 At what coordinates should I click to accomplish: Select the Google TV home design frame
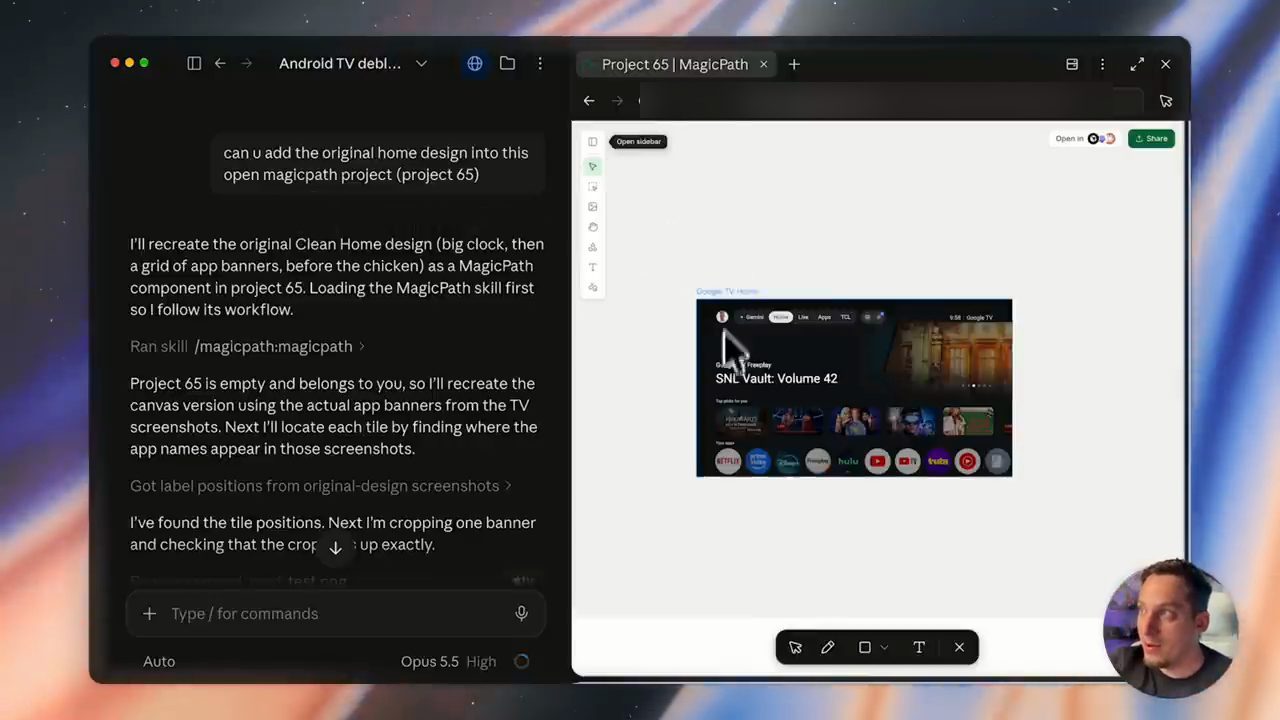(854, 388)
